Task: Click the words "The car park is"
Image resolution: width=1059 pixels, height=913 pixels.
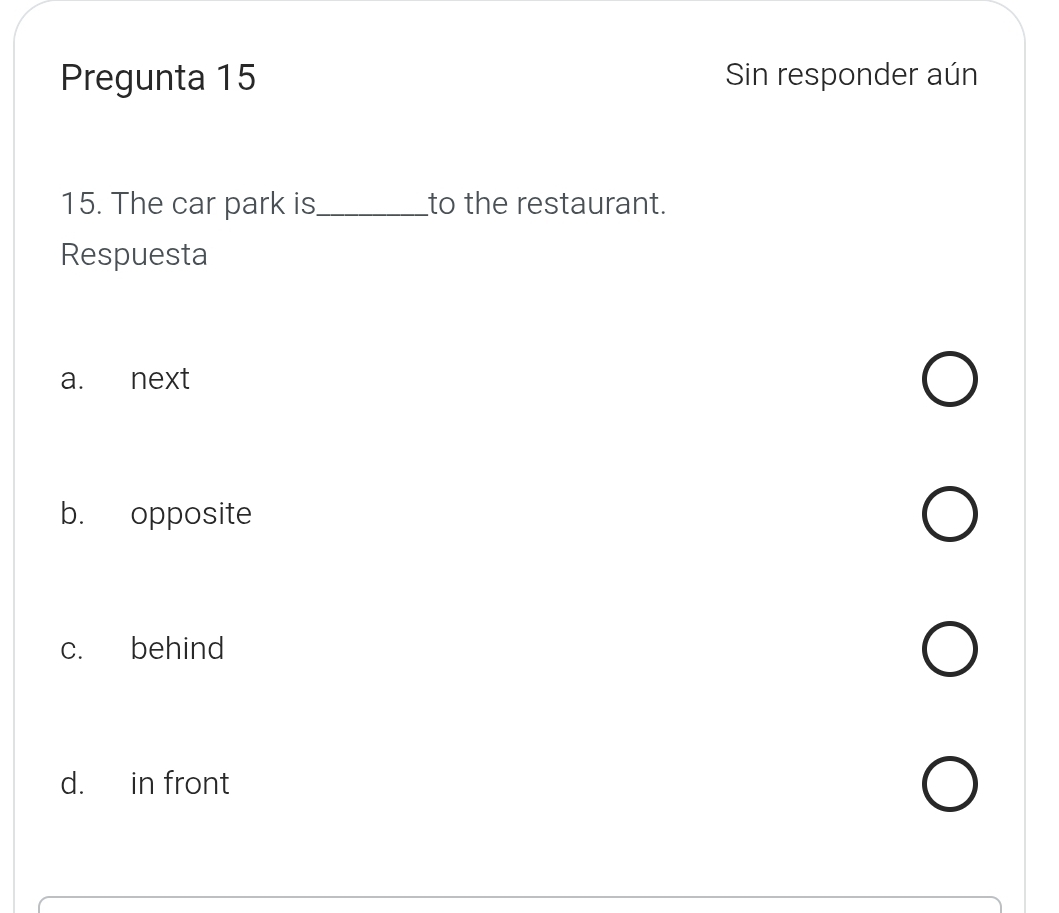Action: [214, 204]
